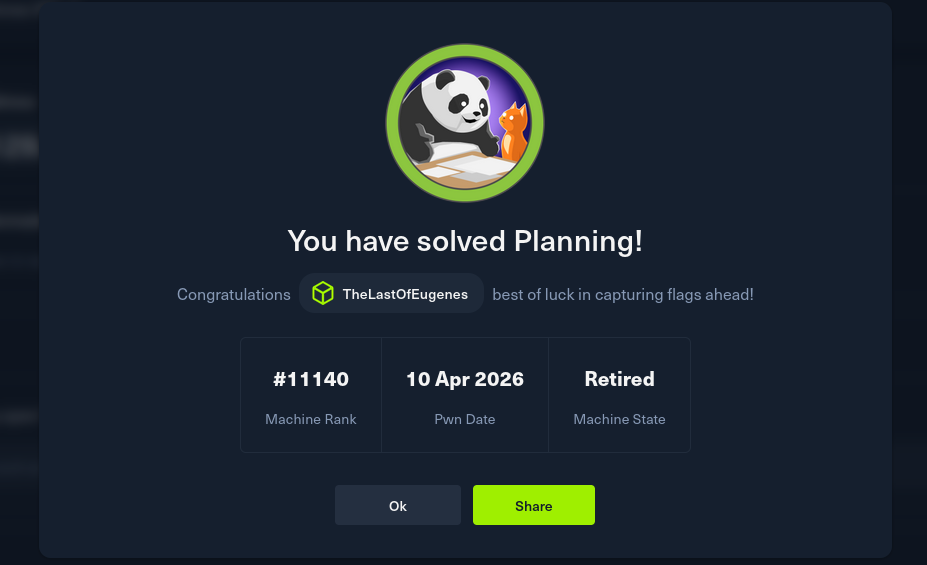927x565 pixels.
Task: Click the Machine Rank label
Action: pos(311,419)
